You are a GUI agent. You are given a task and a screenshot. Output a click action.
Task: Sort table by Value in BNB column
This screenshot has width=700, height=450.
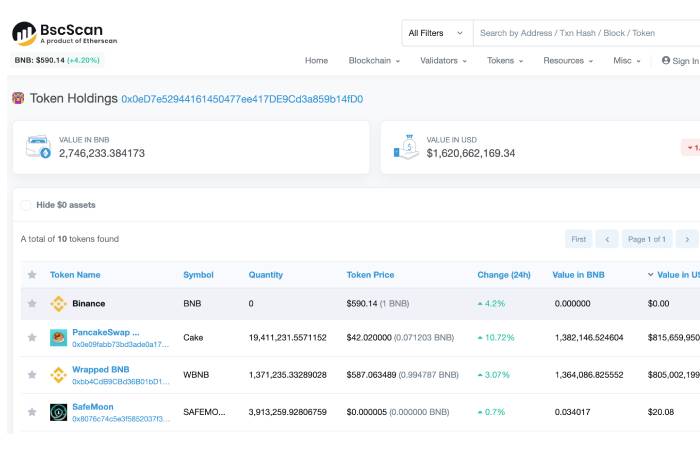coord(578,275)
